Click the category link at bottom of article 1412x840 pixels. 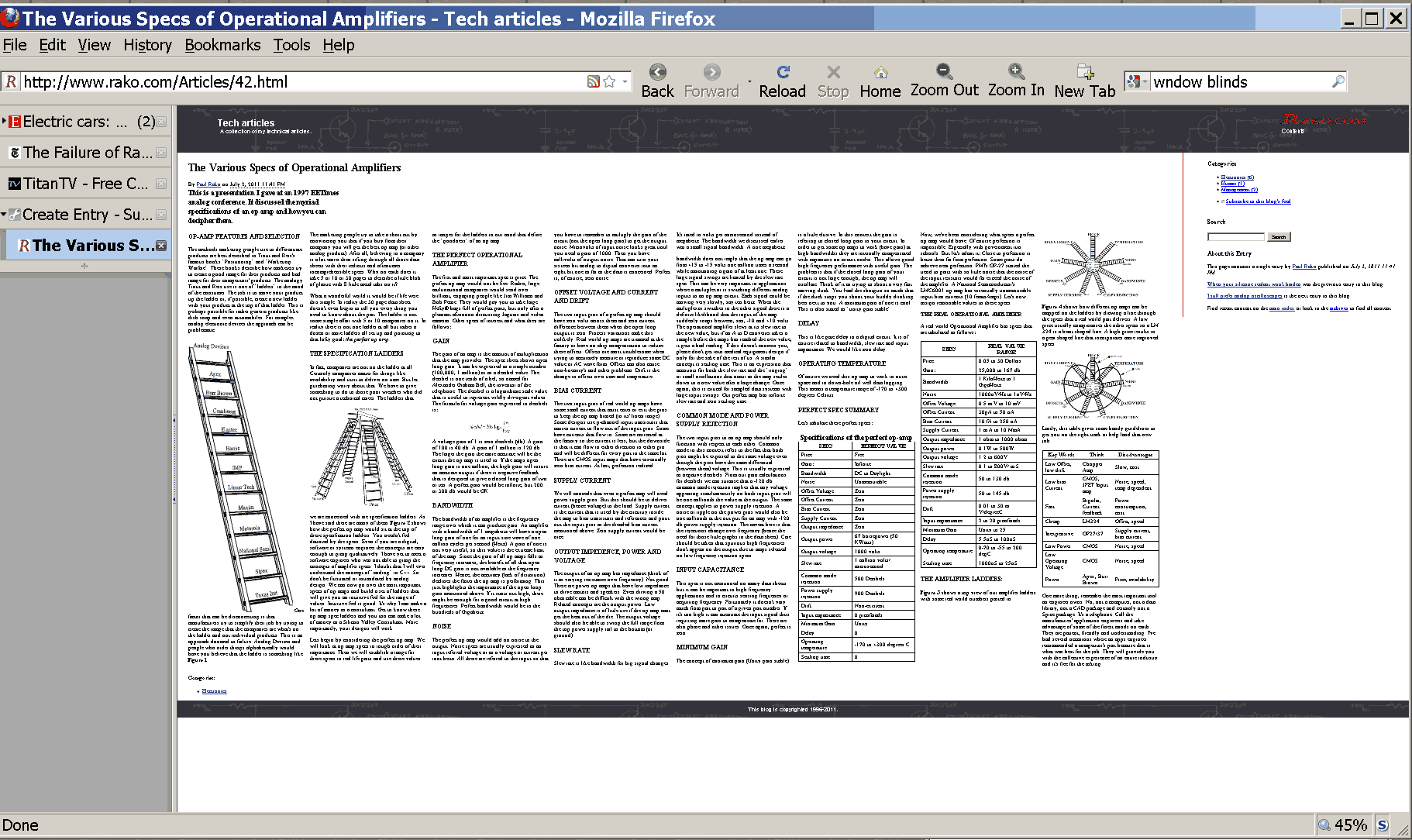[x=214, y=691]
